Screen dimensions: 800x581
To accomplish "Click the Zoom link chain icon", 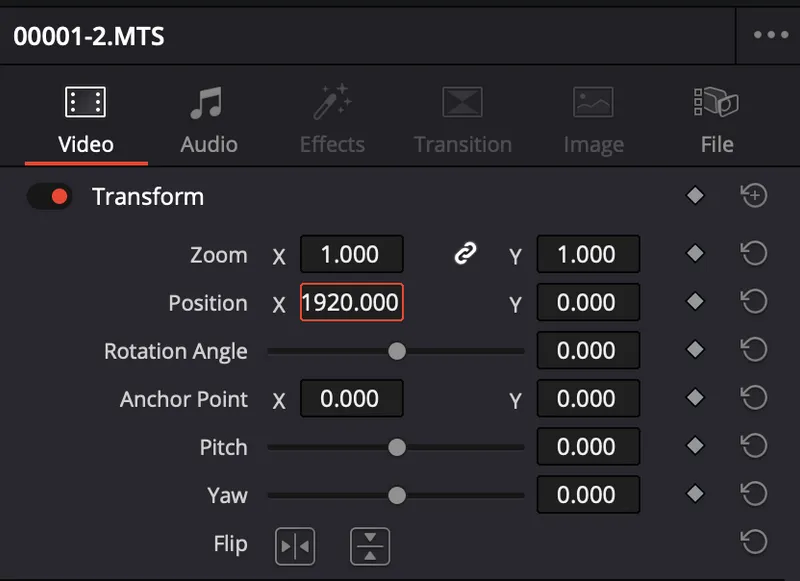I will click(464, 255).
